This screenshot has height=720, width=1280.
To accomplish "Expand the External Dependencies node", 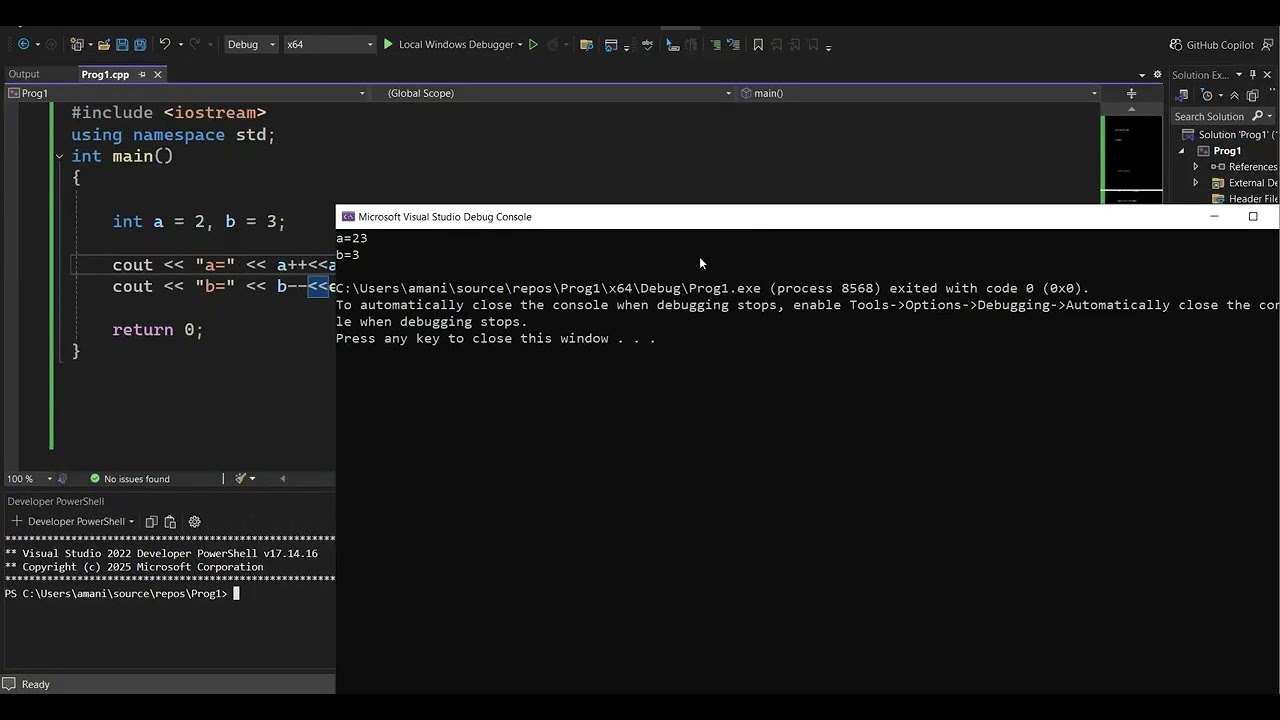I will (x=1195, y=183).
